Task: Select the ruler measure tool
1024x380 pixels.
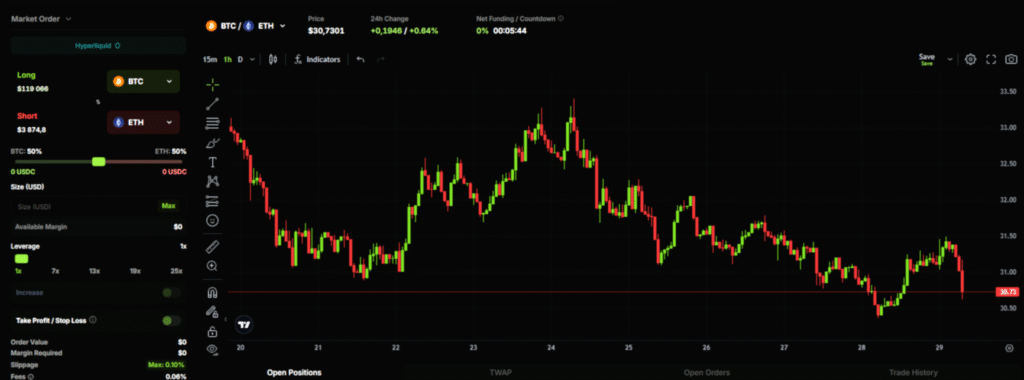Action: click(212, 247)
